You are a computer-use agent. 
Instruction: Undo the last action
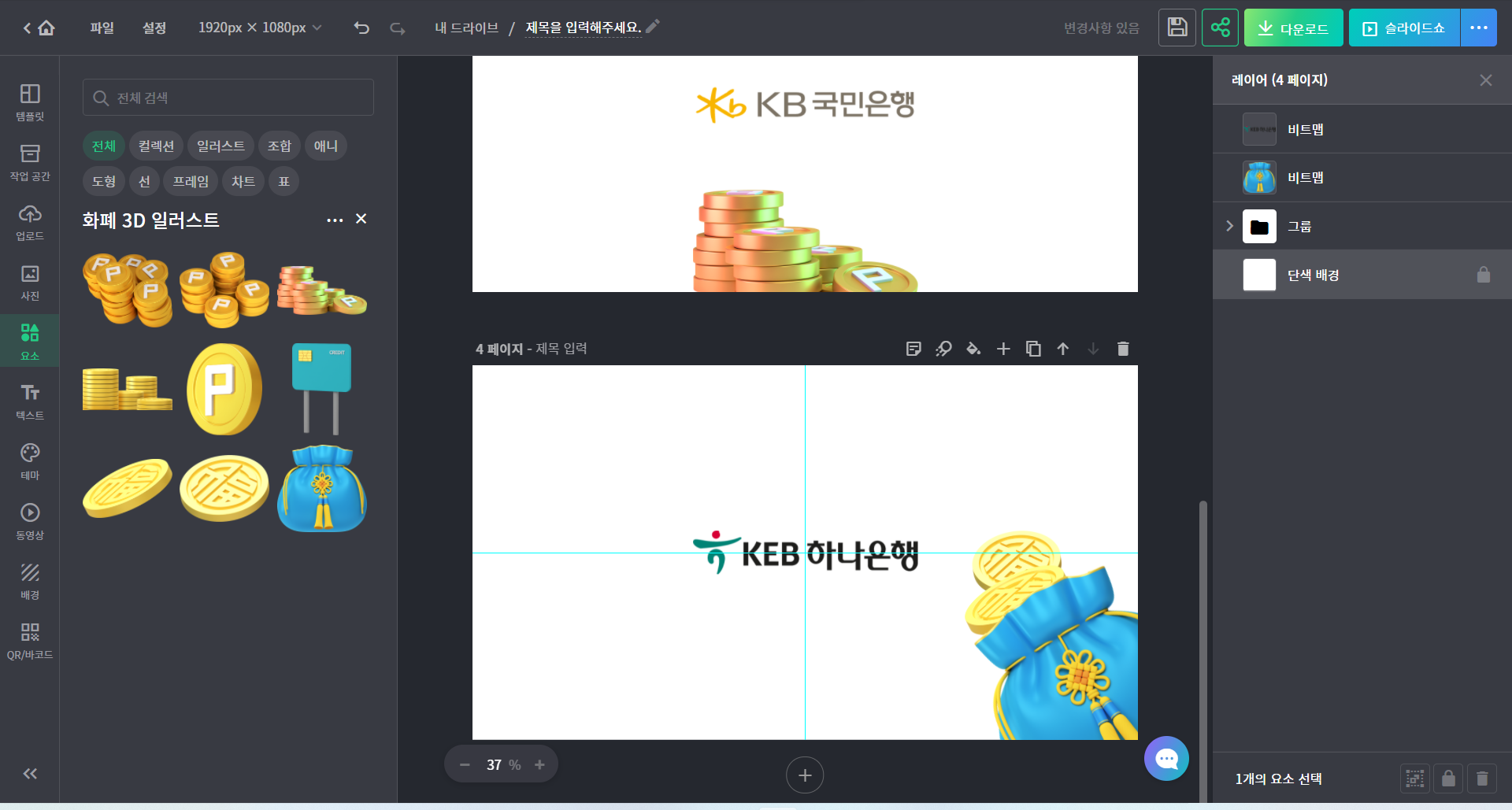[x=361, y=28]
